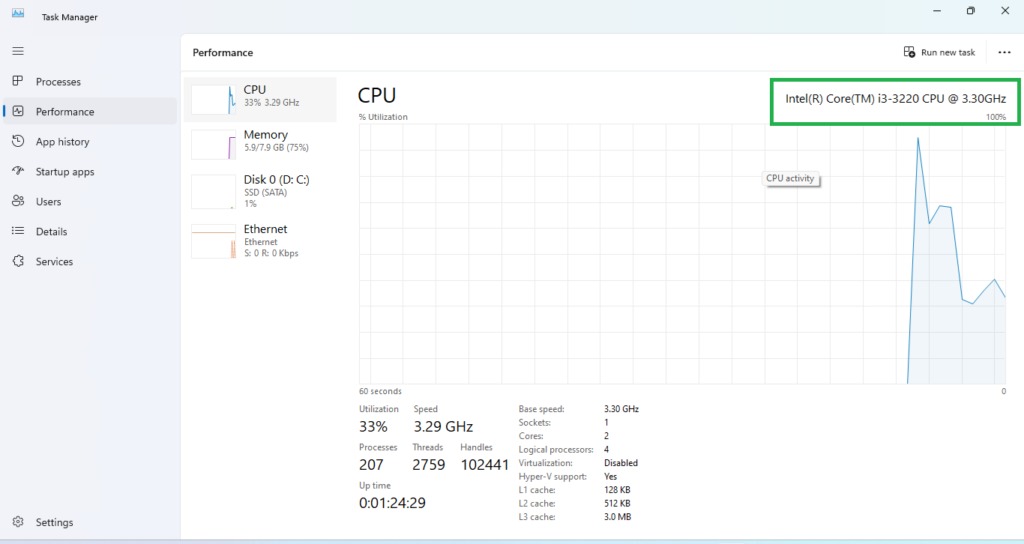Click the 33% utilization value

coord(373,427)
